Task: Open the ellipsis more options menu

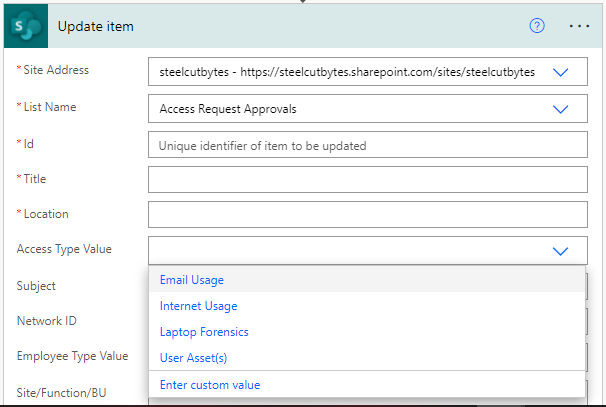Action: click(x=580, y=26)
